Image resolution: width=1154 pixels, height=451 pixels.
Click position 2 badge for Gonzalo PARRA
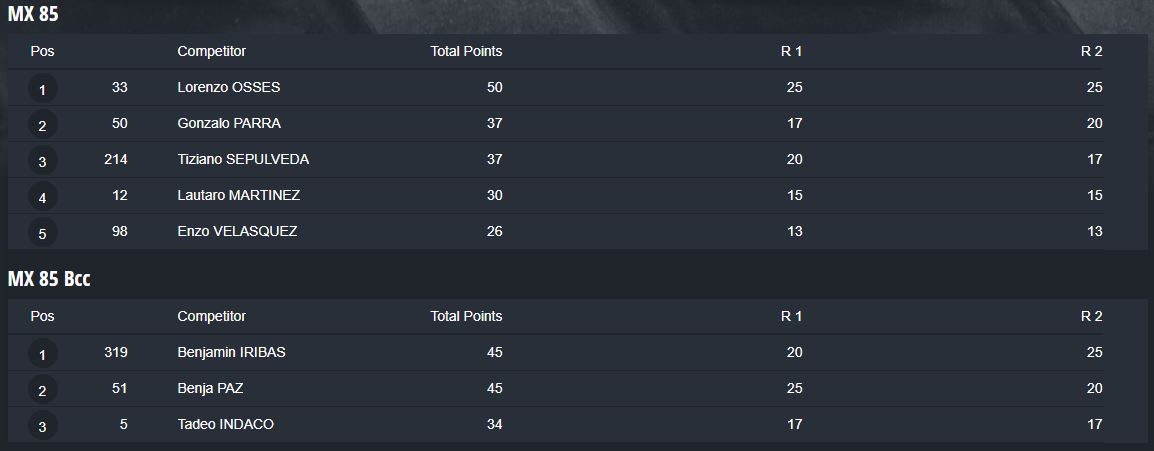pyautogui.click(x=42, y=125)
